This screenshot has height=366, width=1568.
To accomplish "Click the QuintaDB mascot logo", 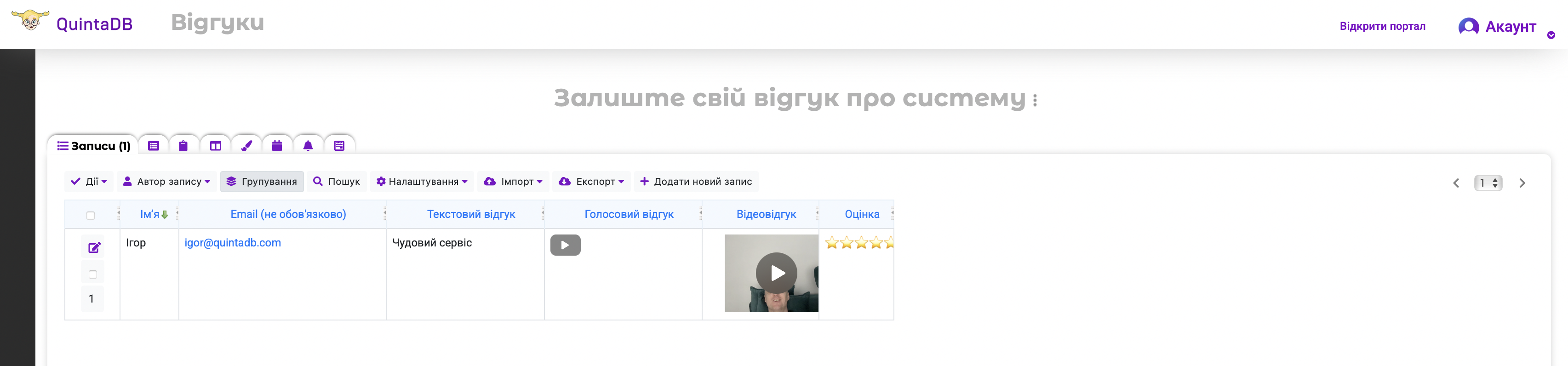I will point(30,19).
